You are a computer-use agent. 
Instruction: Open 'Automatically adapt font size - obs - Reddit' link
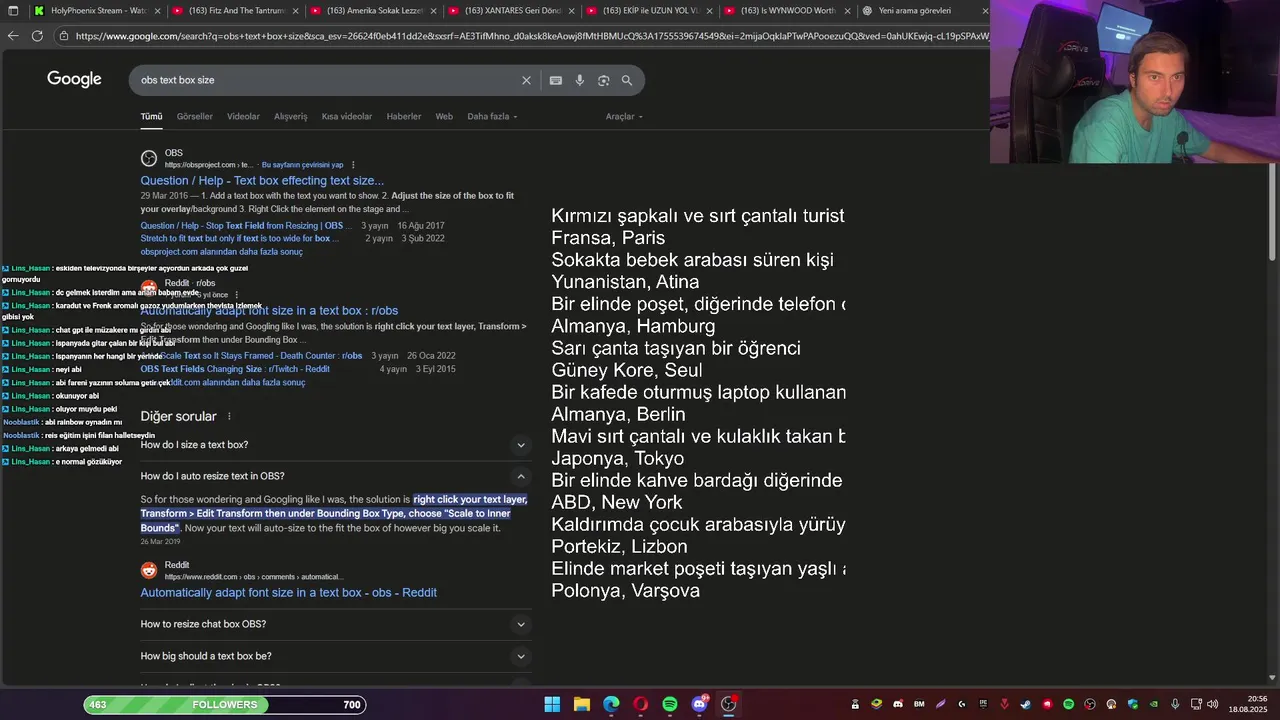pyautogui.click(x=288, y=593)
